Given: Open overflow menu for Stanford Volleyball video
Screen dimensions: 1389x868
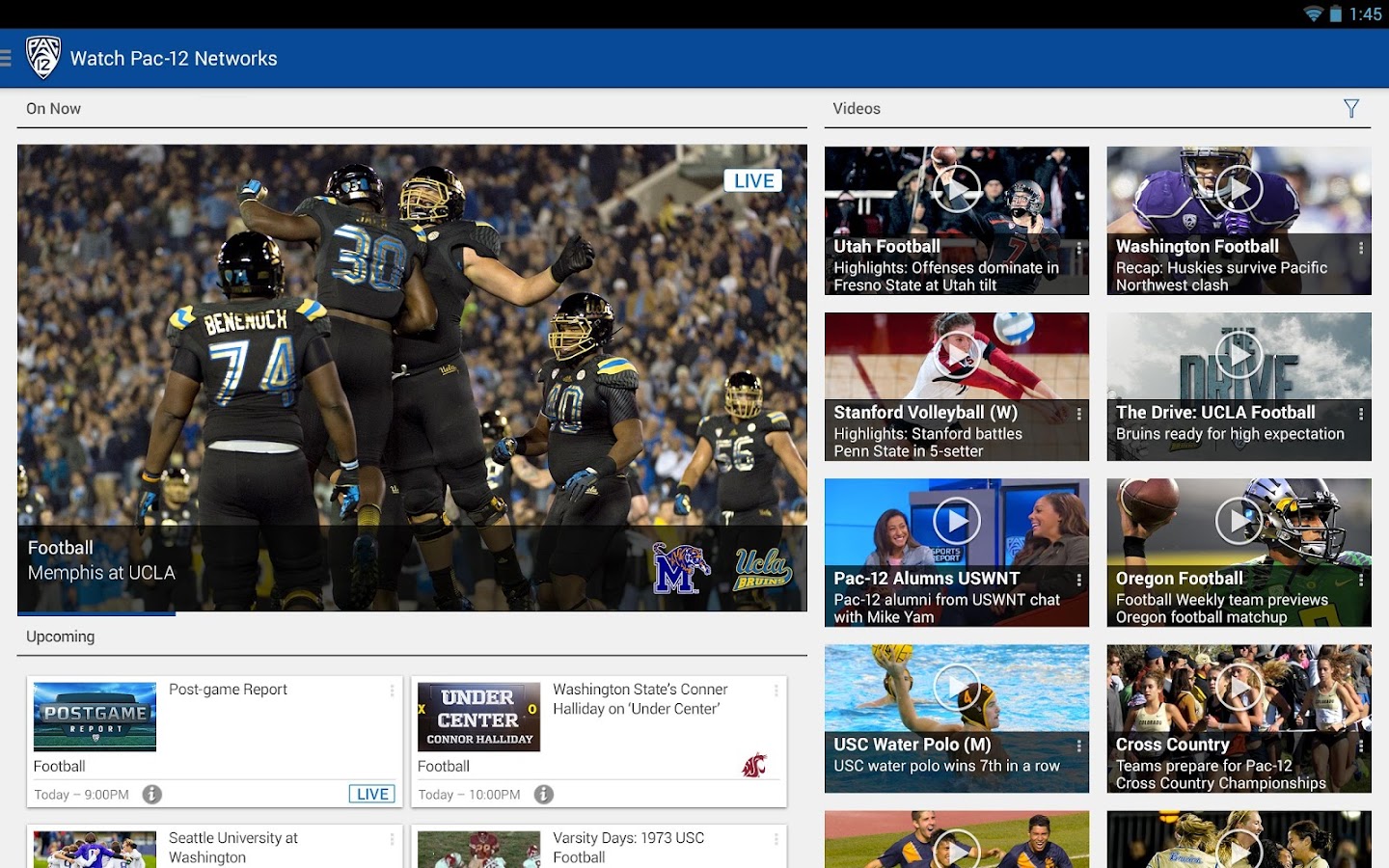Looking at the screenshot, I should click(x=1078, y=414).
